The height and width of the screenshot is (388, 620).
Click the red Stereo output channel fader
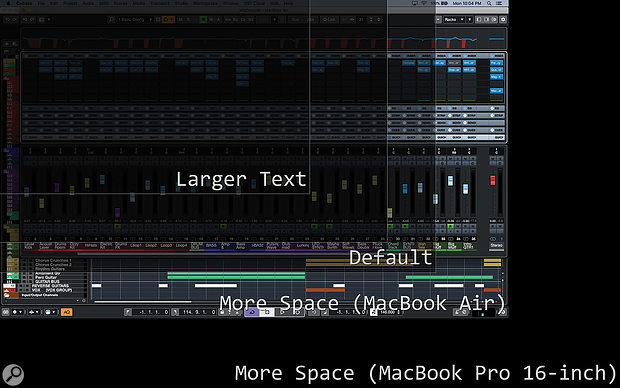493,180
